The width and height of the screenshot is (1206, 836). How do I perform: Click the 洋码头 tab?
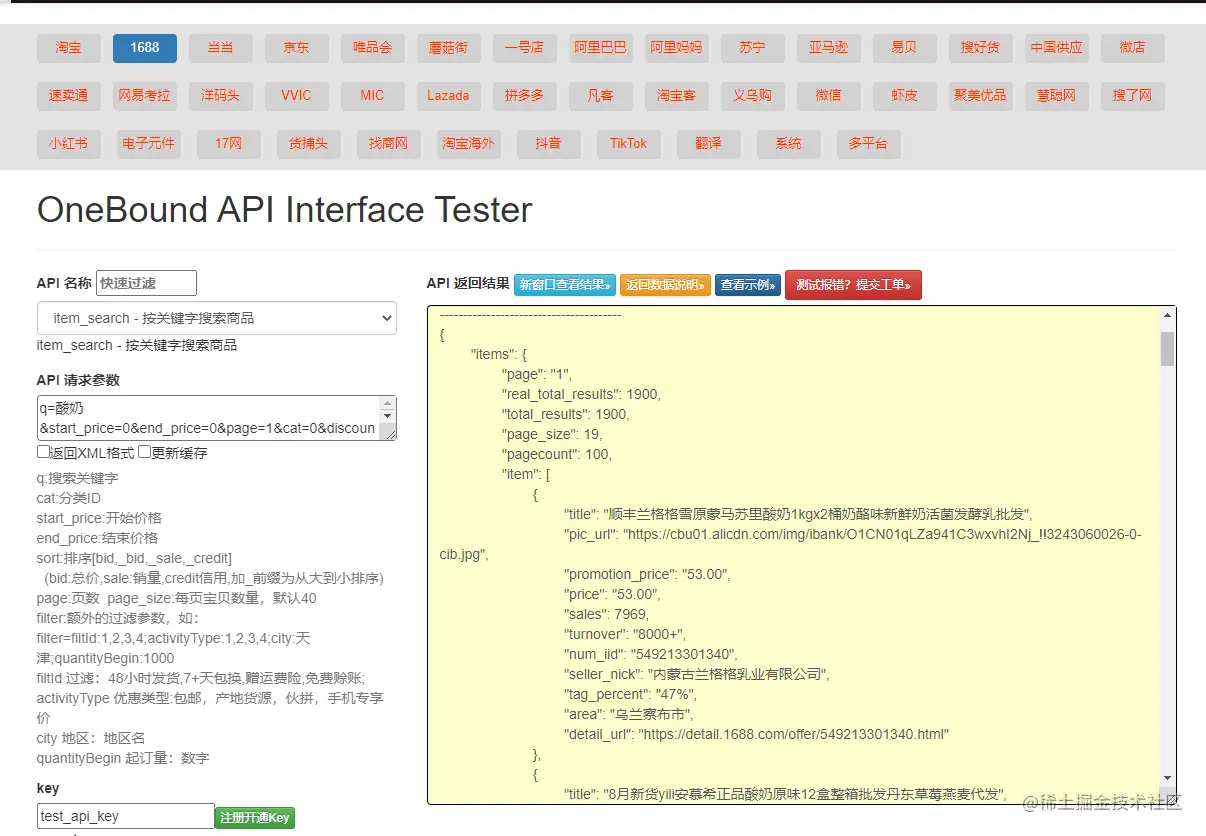221,96
